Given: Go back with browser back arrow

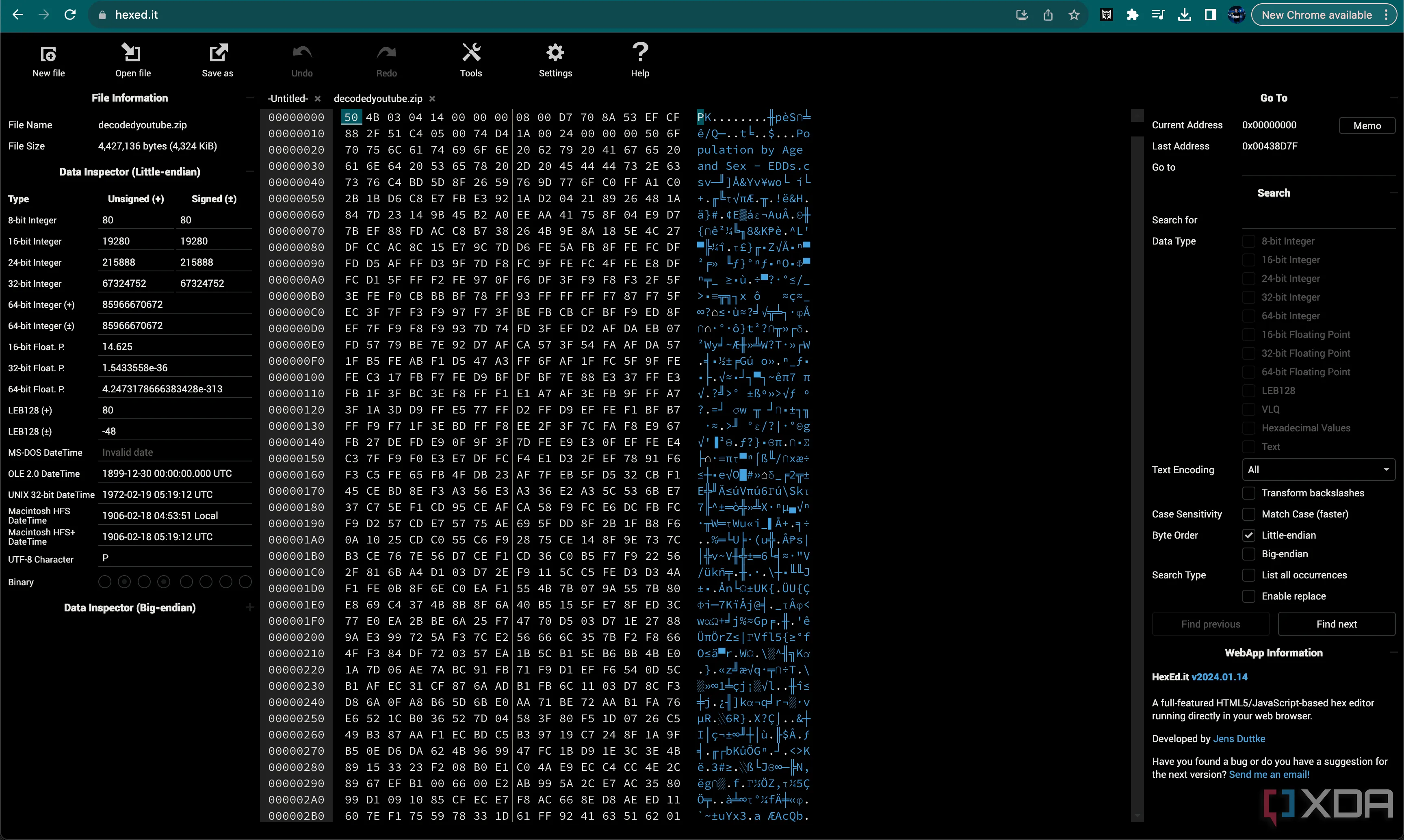Looking at the screenshot, I should coord(17,15).
